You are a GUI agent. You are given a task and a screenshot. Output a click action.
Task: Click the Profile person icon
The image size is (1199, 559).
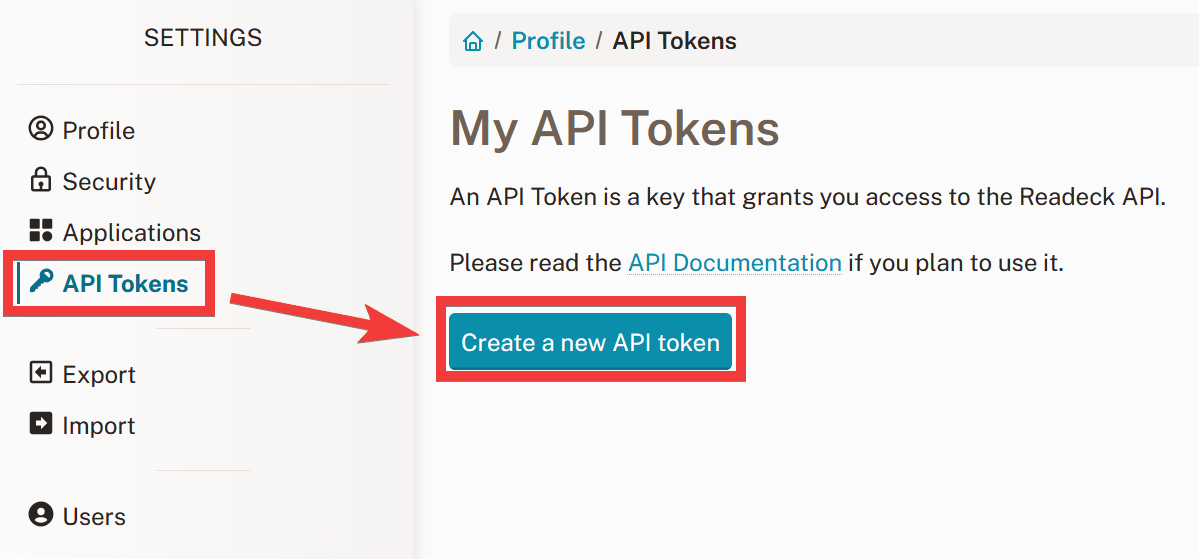[41, 130]
